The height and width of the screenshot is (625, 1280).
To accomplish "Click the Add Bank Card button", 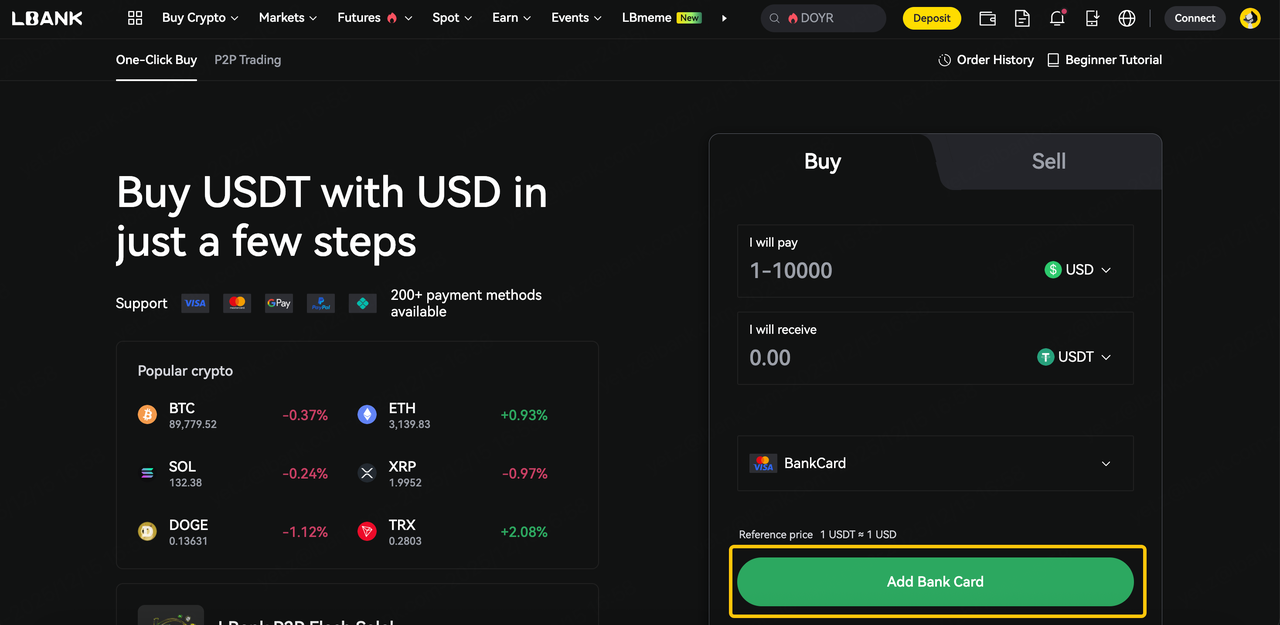I will point(935,581).
